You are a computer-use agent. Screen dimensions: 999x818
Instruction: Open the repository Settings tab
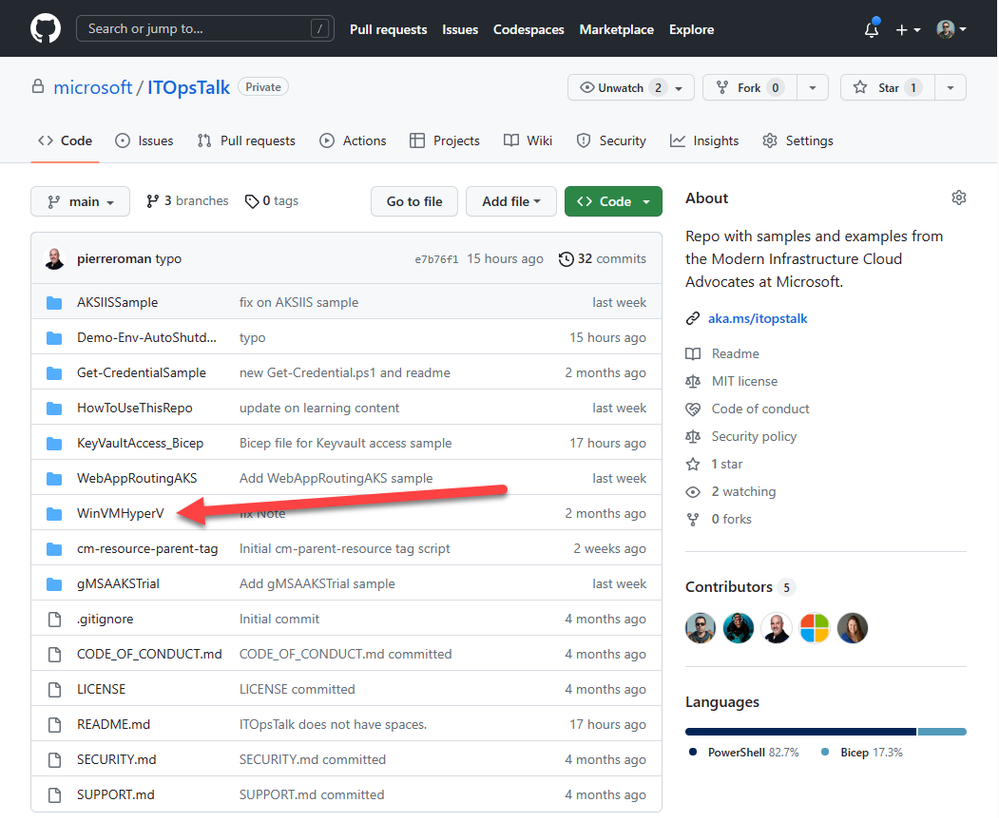(798, 141)
